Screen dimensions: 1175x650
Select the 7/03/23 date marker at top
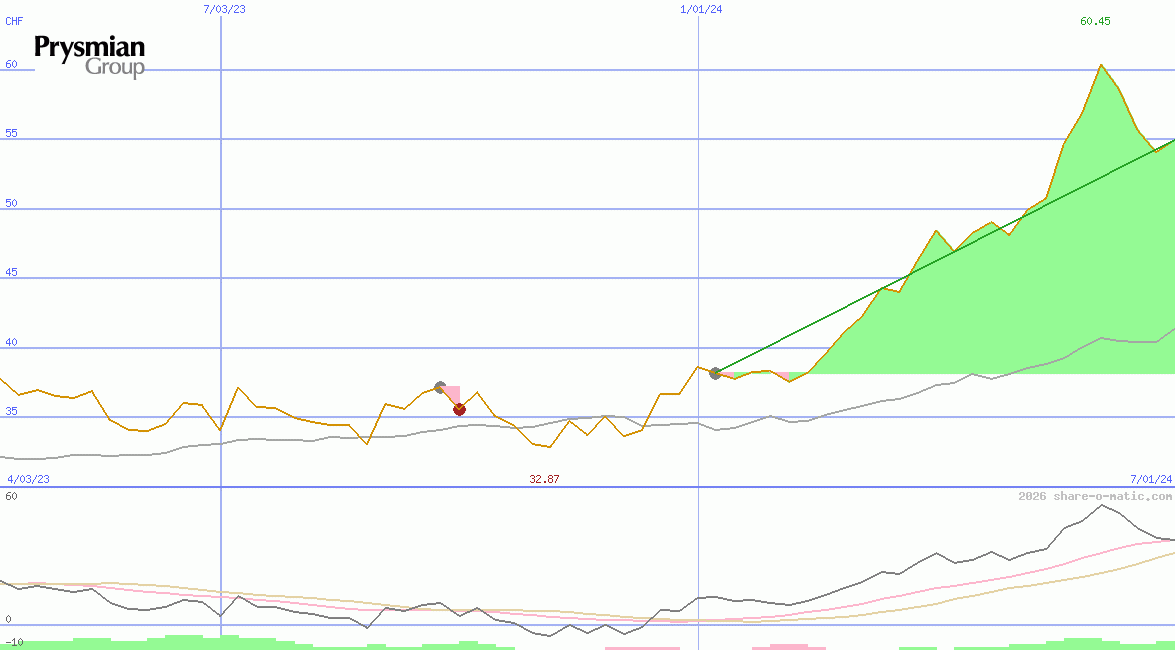tap(223, 8)
